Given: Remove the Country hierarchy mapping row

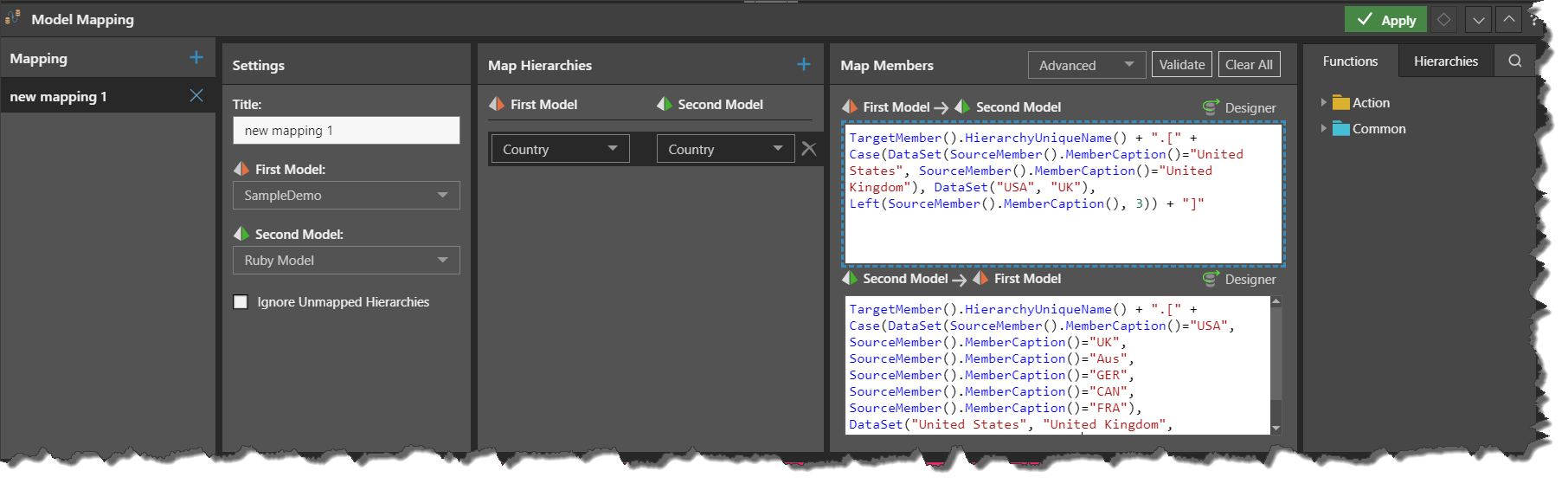Looking at the screenshot, I should pos(809,149).
